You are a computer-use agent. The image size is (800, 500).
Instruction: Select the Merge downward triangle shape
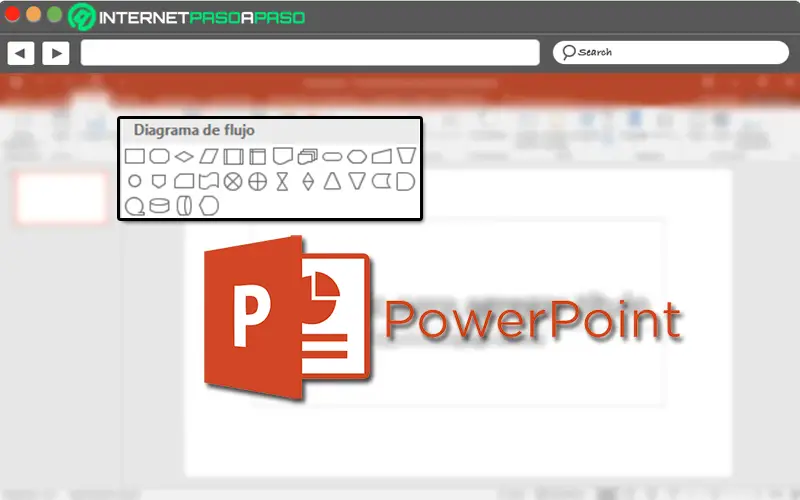click(x=357, y=181)
